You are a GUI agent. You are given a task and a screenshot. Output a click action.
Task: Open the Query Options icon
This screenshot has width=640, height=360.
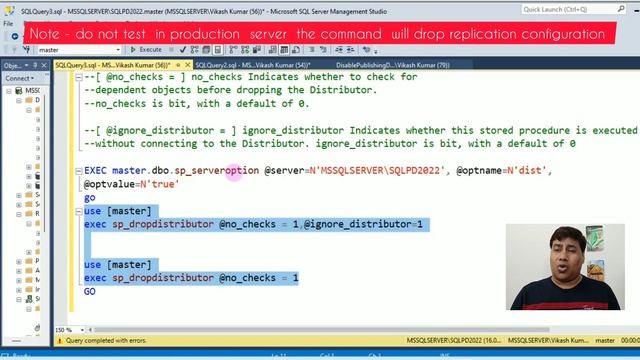pyautogui.click(x=206, y=50)
